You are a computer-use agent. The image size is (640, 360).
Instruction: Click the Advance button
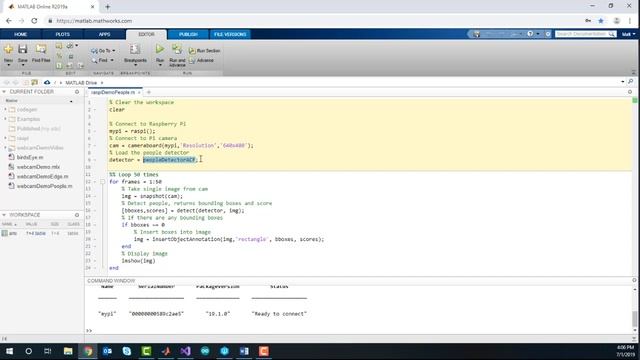click(x=201, y=60)
